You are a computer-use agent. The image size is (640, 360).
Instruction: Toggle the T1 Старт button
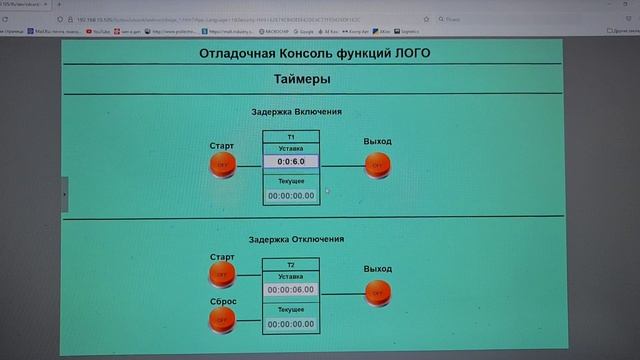pos(223,165)
